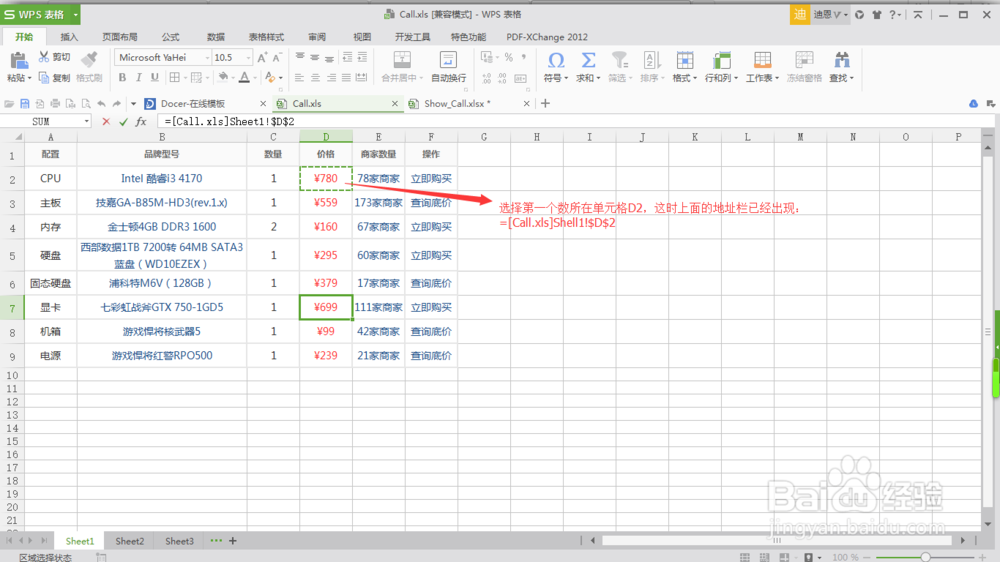Click the font color A swatch
The width and height of the screenshot is (1000, 562).
244,78
